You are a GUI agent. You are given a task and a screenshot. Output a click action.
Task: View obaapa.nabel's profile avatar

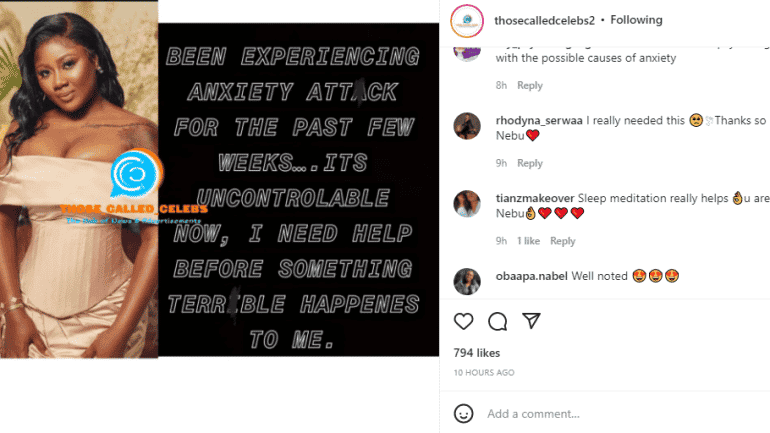[x=467, y=281]
